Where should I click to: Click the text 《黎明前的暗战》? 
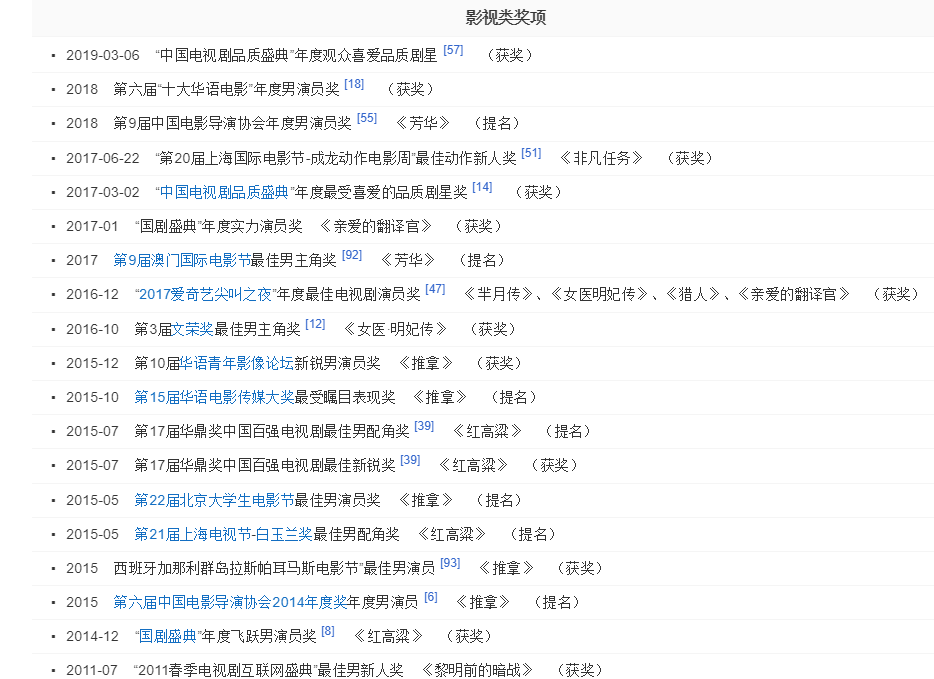click(x=477, y=670)
